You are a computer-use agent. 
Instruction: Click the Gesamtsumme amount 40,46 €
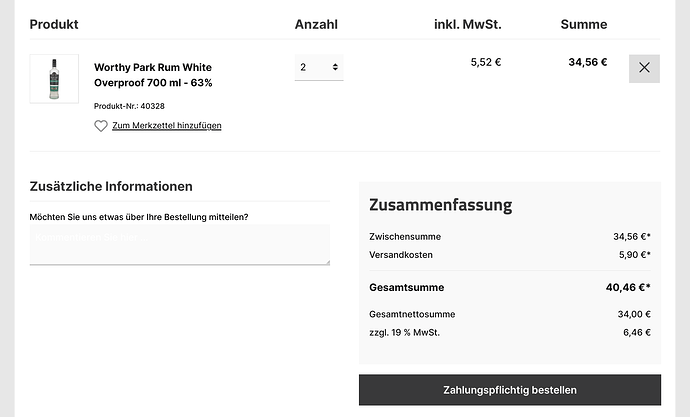click(x=628, y=287)
